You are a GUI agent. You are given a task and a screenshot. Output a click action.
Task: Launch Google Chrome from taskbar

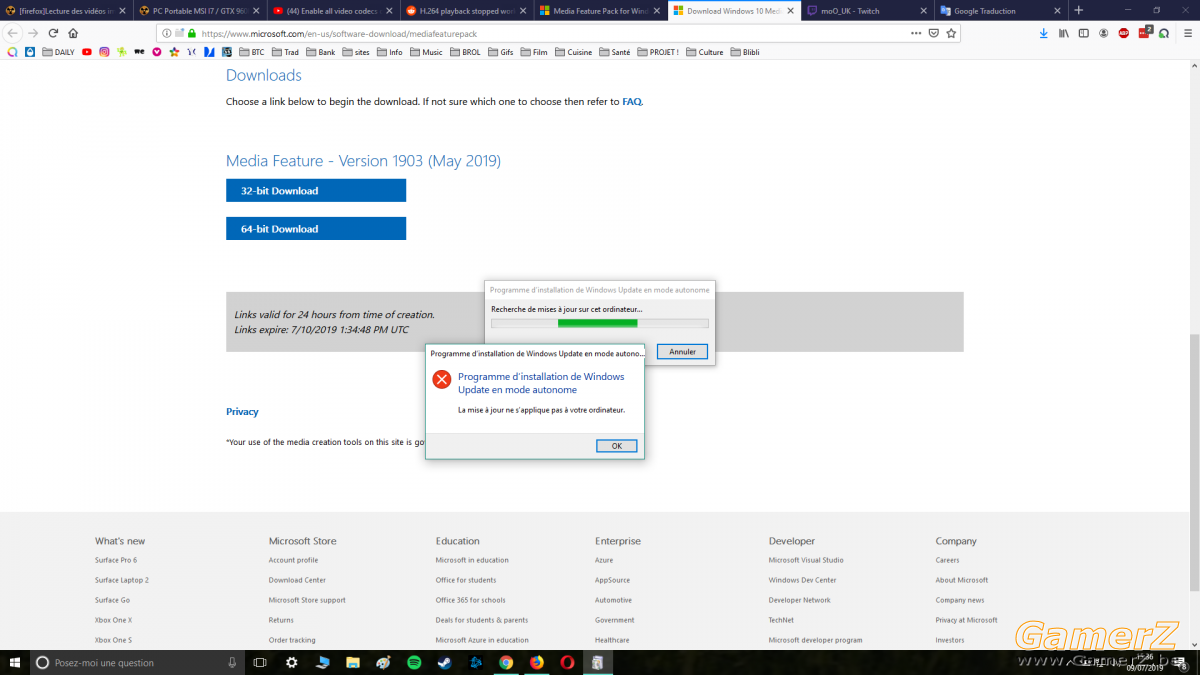[506, 662]
